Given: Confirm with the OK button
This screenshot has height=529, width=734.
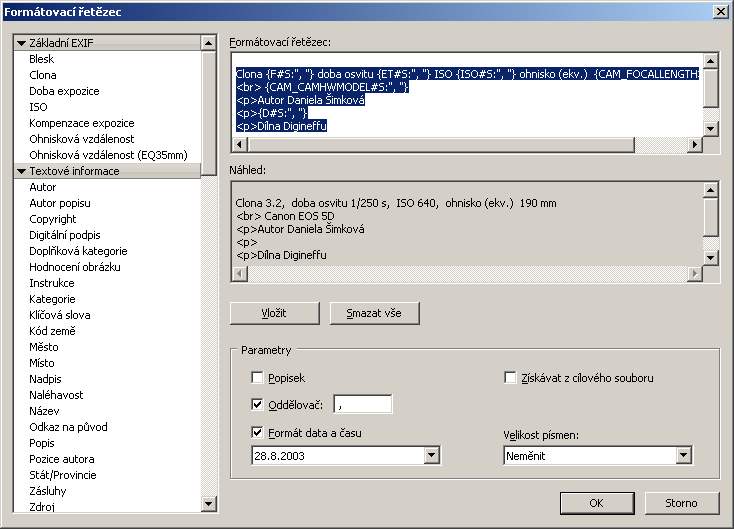Looking at the screenshot, I should pos(596,502).
